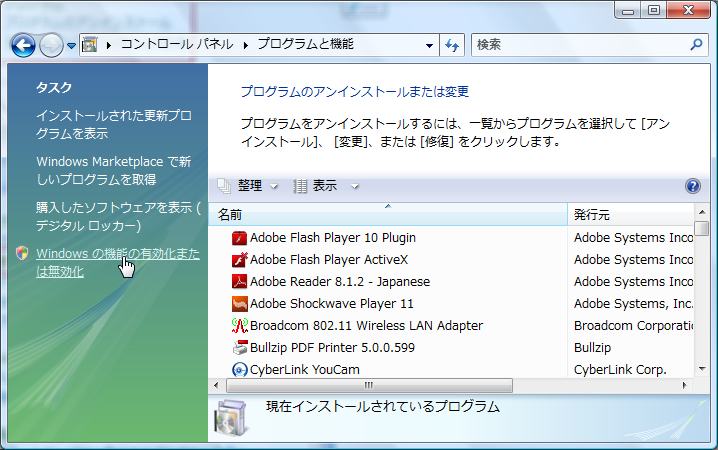The height and width of the screenshot is (450, 718).
Task: Open インストールされた更新プログラムを表示 link
Action: (114, 124)
